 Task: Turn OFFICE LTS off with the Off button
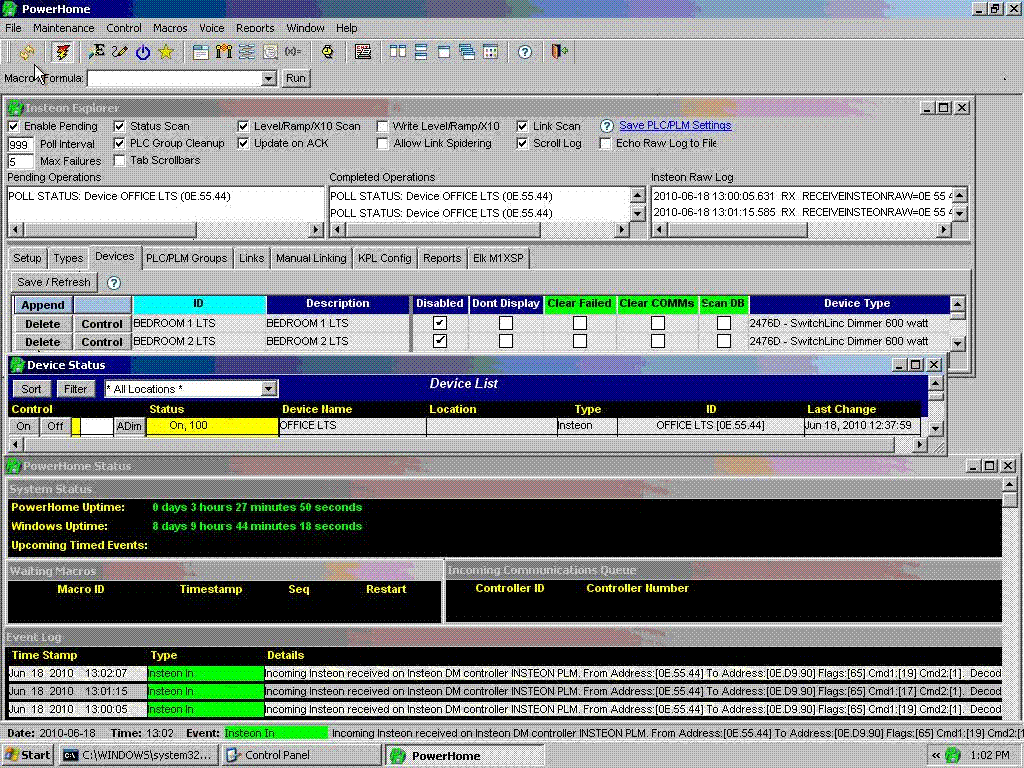[56, 426]
